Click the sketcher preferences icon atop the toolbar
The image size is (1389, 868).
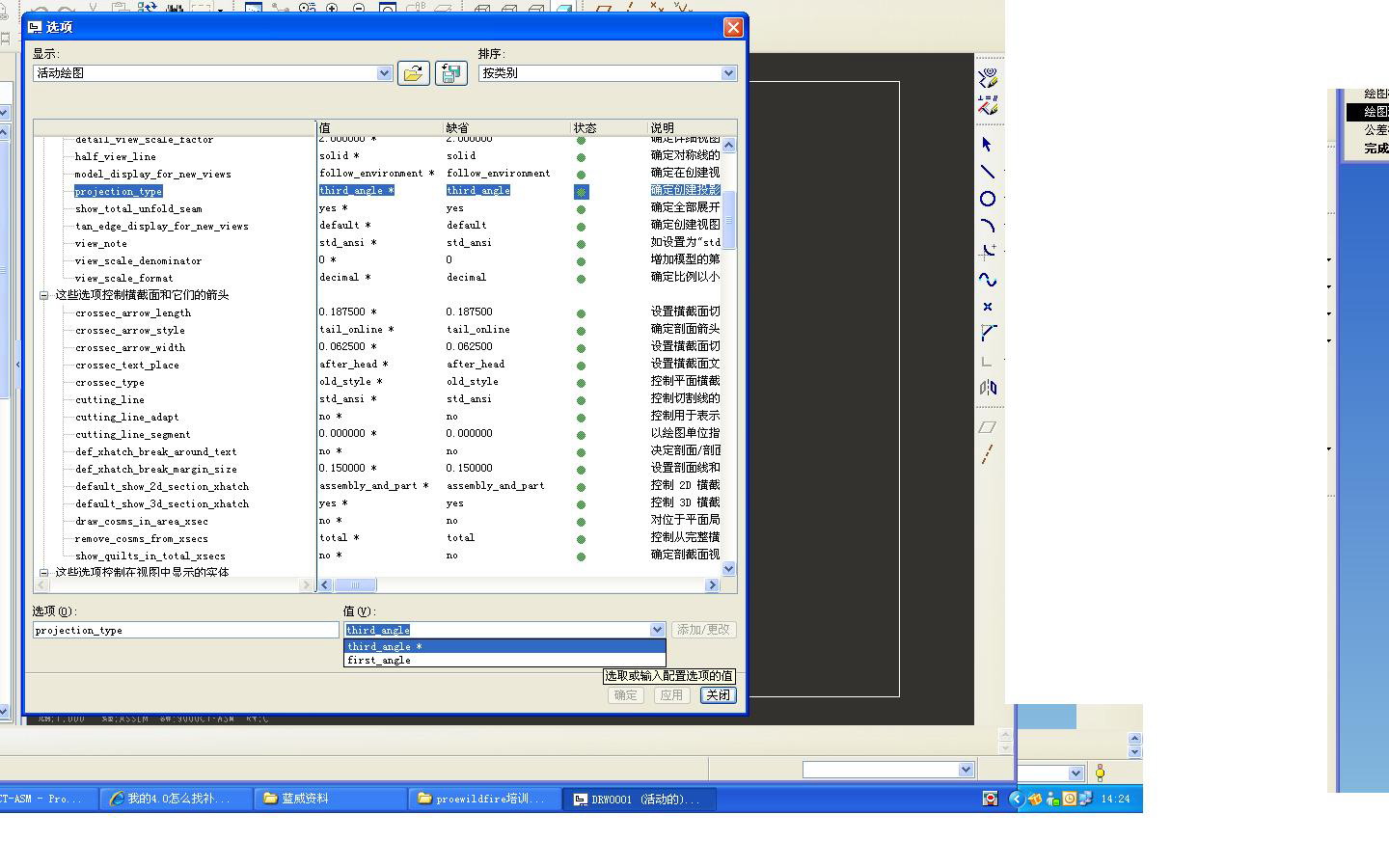pos(987,78)
